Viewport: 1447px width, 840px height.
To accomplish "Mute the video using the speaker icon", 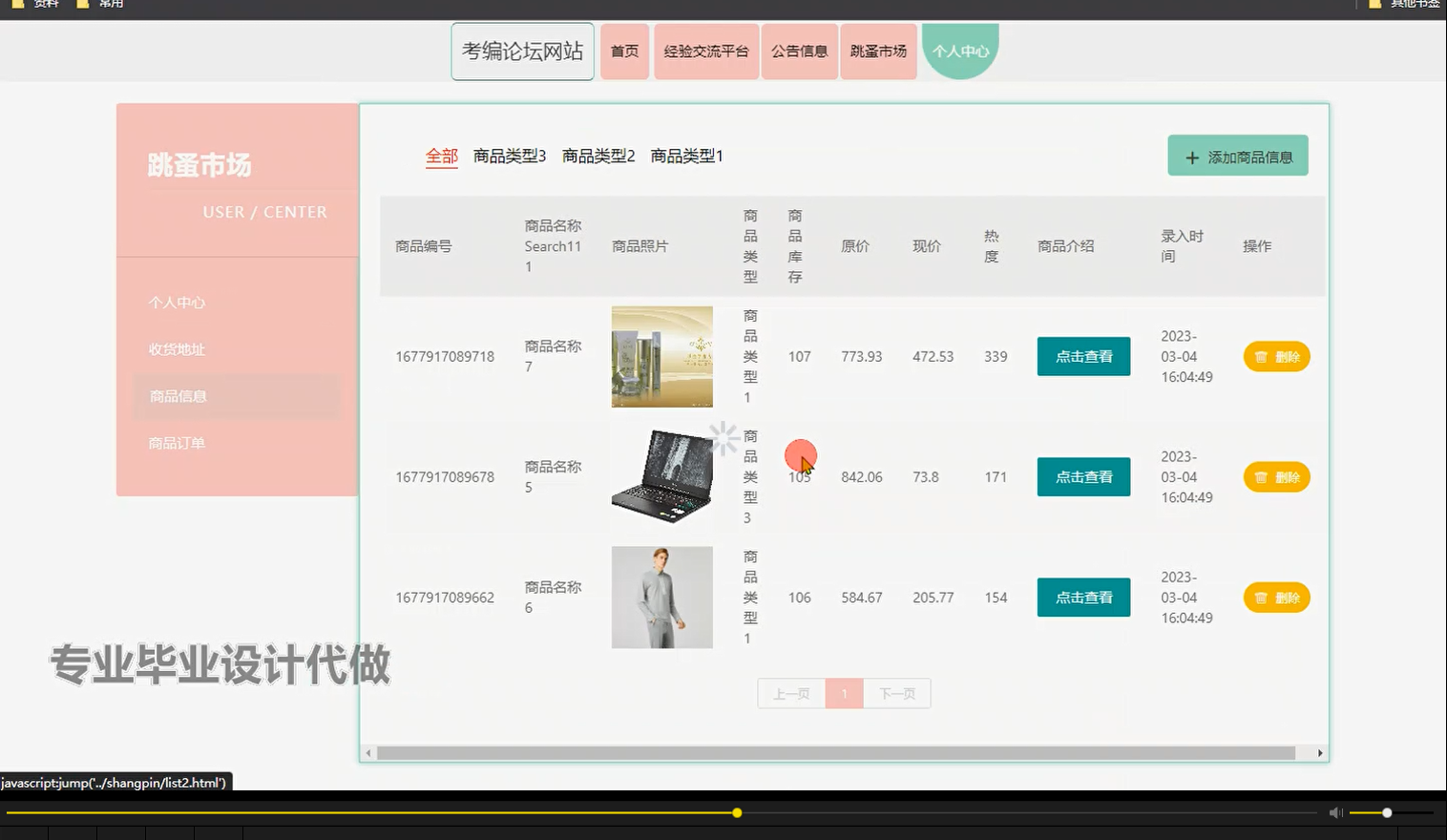I will point(1334,812).
